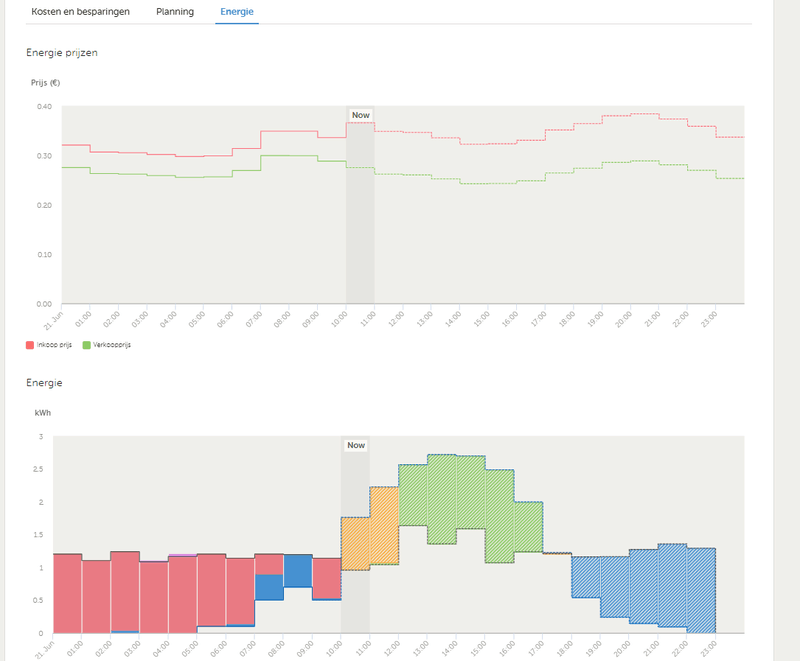Screen dimensions: 800x661
Task: Click the 0.30 price axis value
Action: click(44, 156)
